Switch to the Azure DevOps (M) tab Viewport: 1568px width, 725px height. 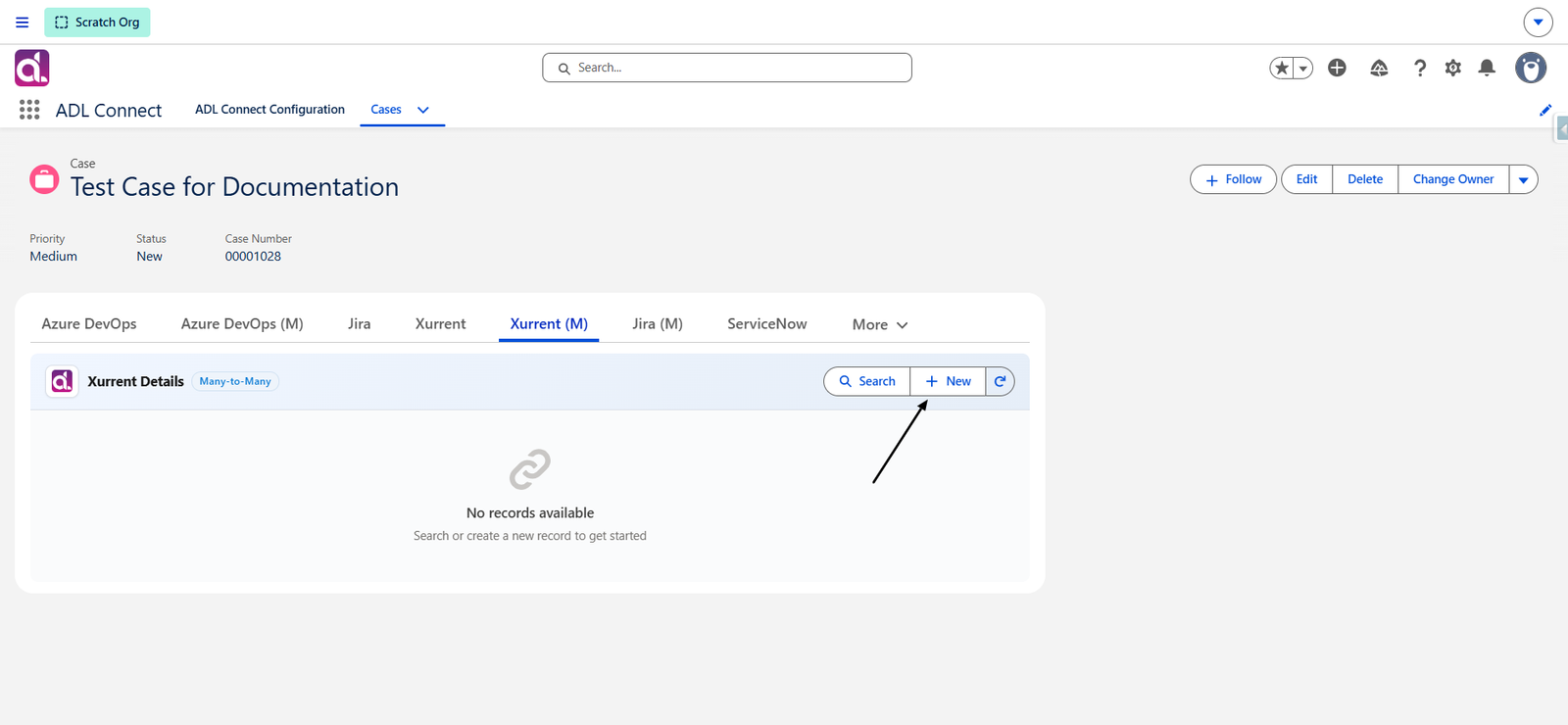pos(242,323)
